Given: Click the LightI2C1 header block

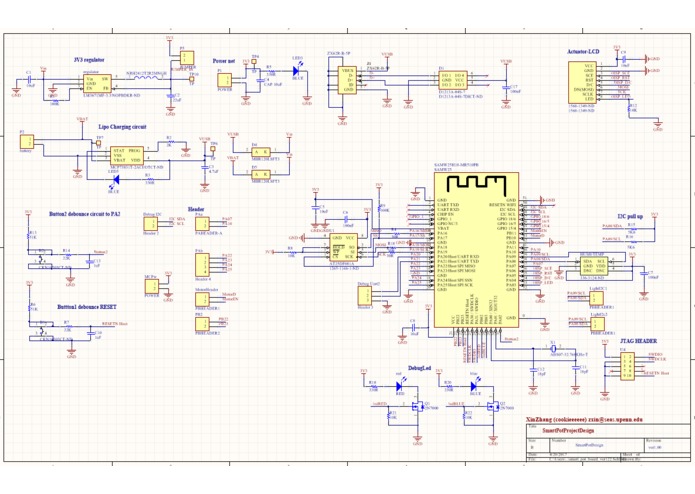Looking at the screenshot, I should tap(597, 298).
